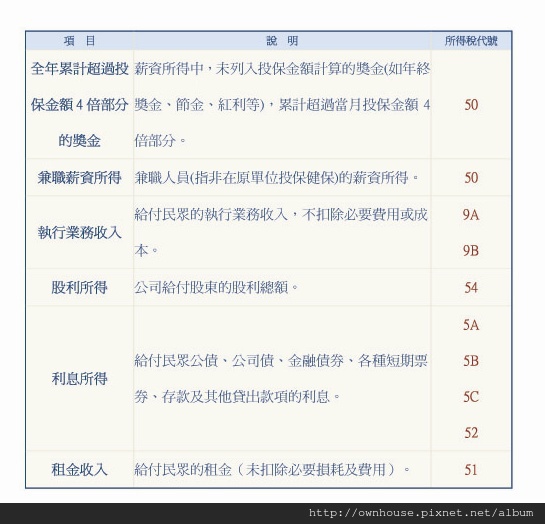
Task: Click the 的獎金 line in first row
Action: coord(80,141)
